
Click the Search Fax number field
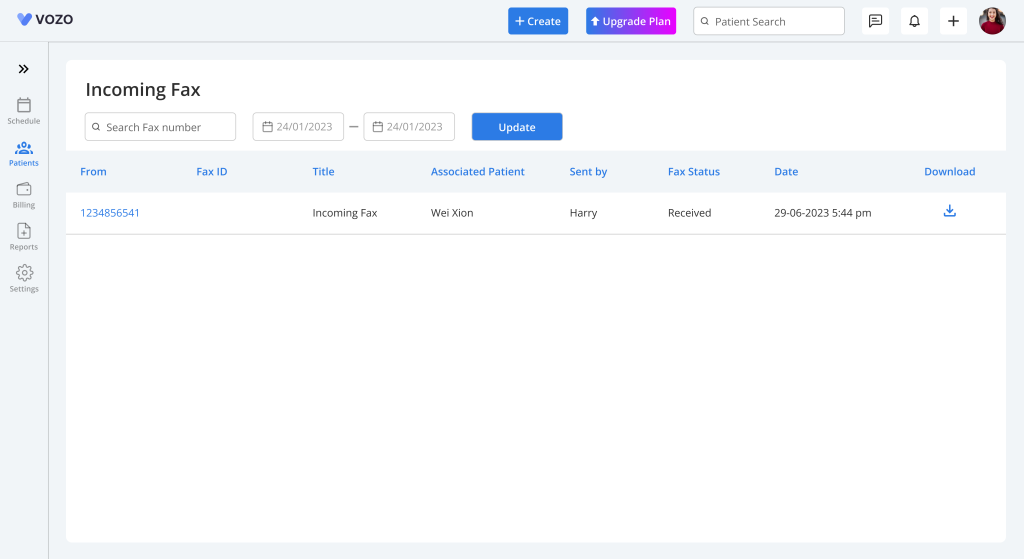tap(160, 127)
